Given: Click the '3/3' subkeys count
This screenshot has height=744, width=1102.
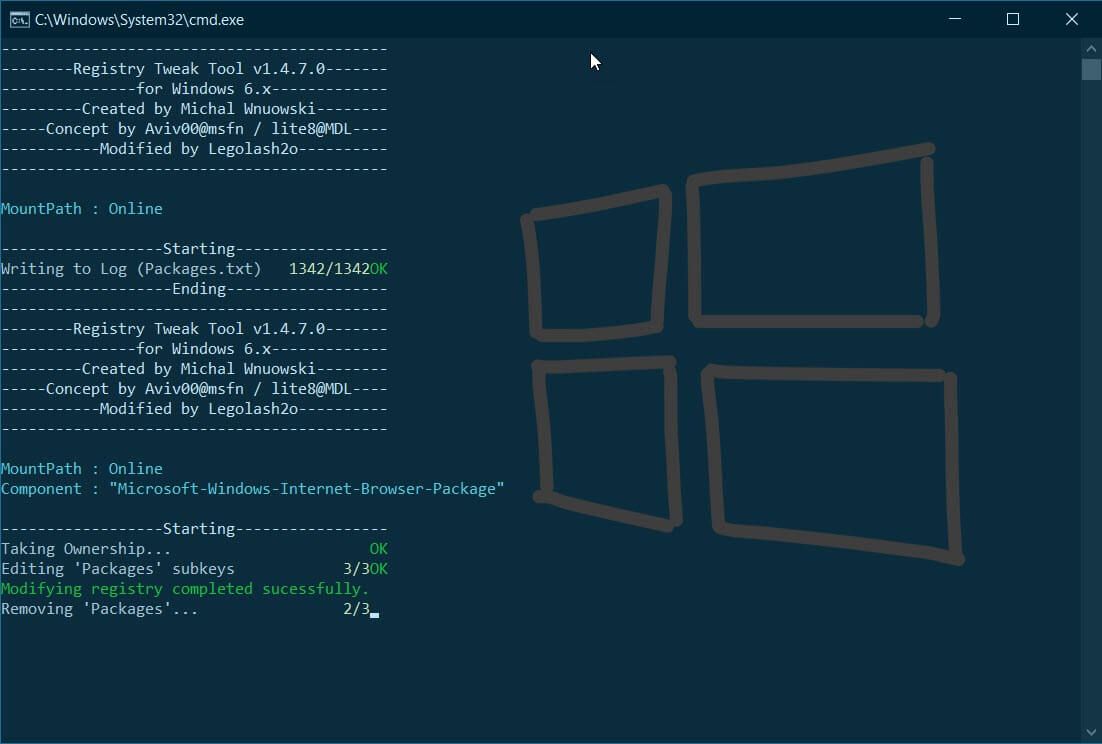Looking at the screenshot, I should coord(356,569).
